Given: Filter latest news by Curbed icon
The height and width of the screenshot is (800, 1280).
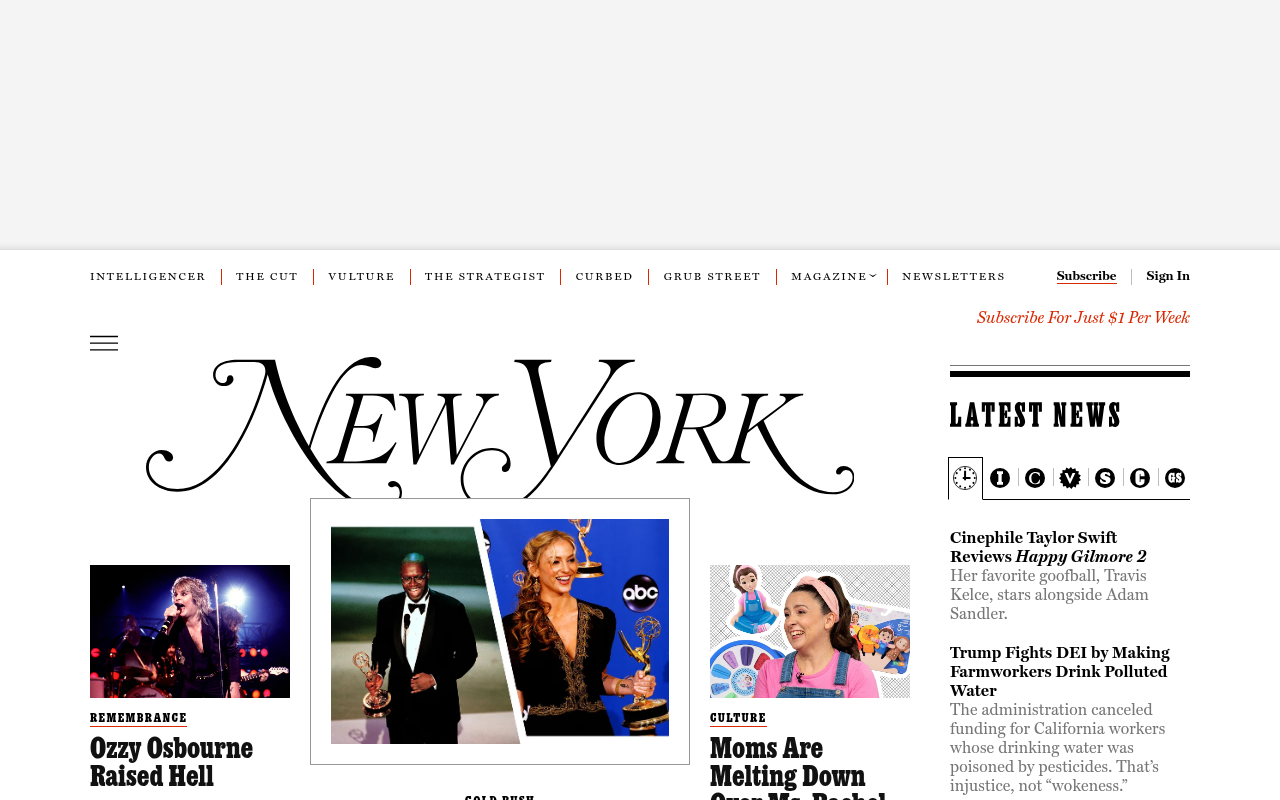Looking at the screenshot, I should (x=1140, y=478).
